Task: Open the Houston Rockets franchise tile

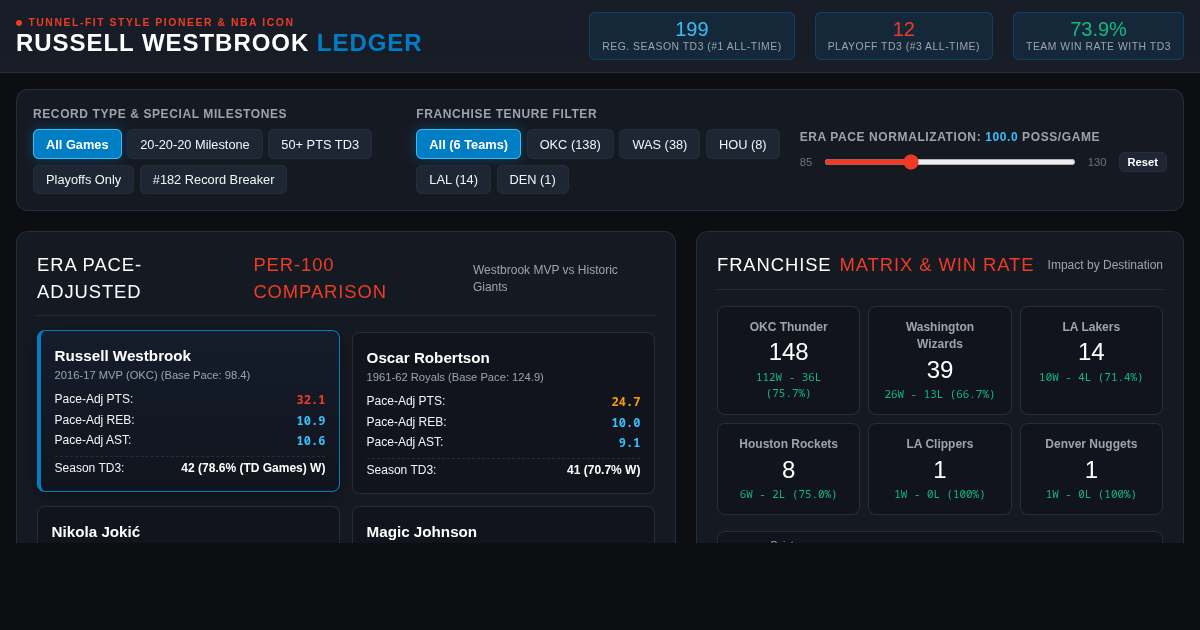Action: [x=789, y=469]
